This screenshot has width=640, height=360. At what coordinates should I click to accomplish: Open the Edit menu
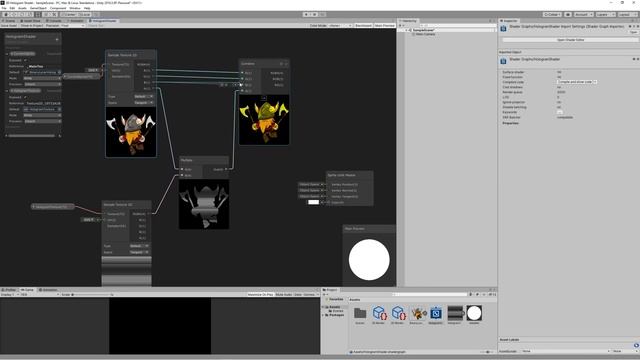12,8
